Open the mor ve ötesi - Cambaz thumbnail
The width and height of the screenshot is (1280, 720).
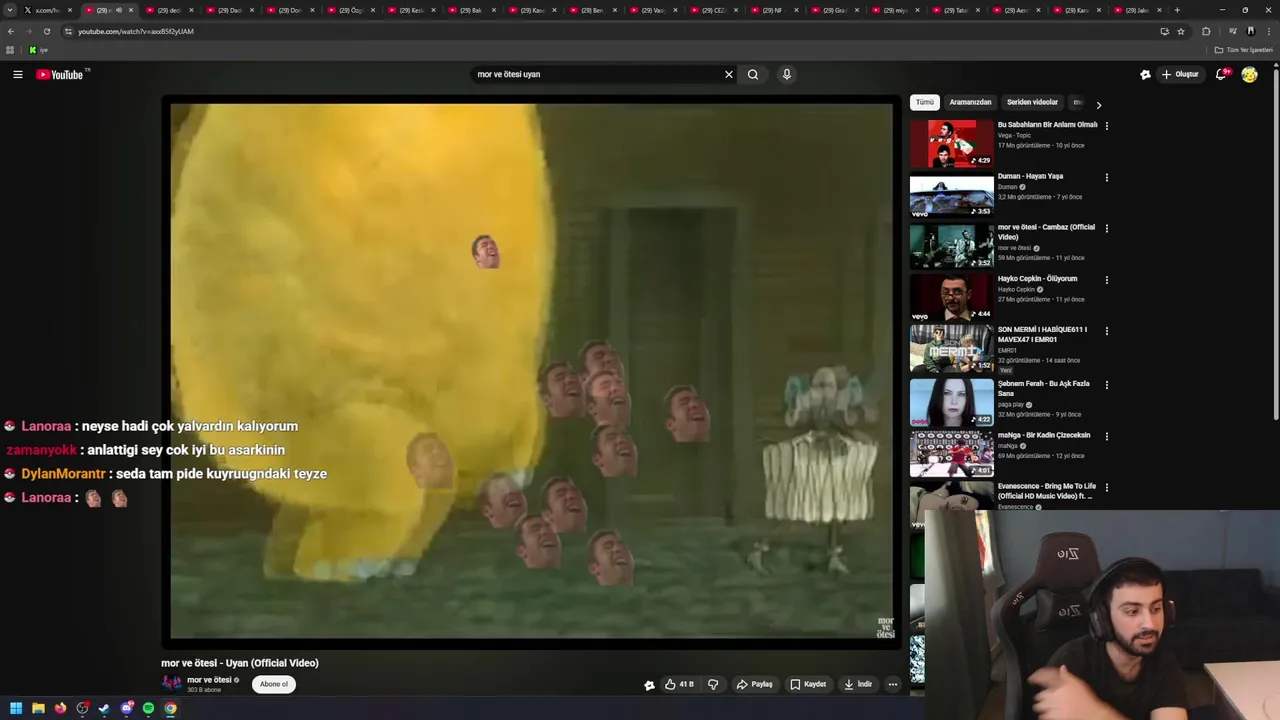pyautogui.click(x=951, y=246)
